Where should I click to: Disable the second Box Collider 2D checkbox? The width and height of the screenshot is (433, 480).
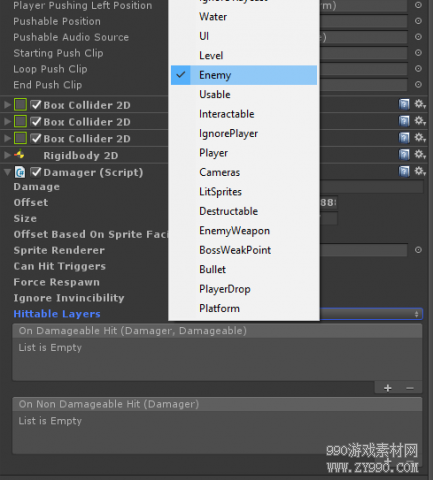tap(36, 121)
